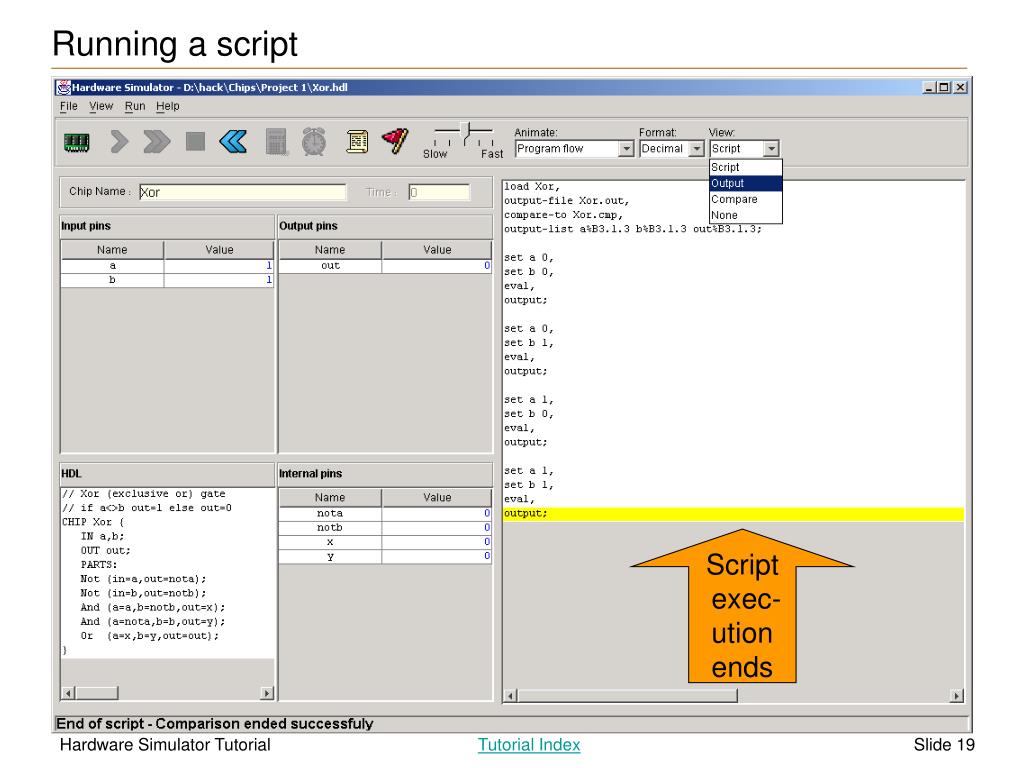Click 'Or (a=x,b=y,out=out);' HDL line
The width and height of the screenshot is (1024, 768).
click(x=150, y=636)
